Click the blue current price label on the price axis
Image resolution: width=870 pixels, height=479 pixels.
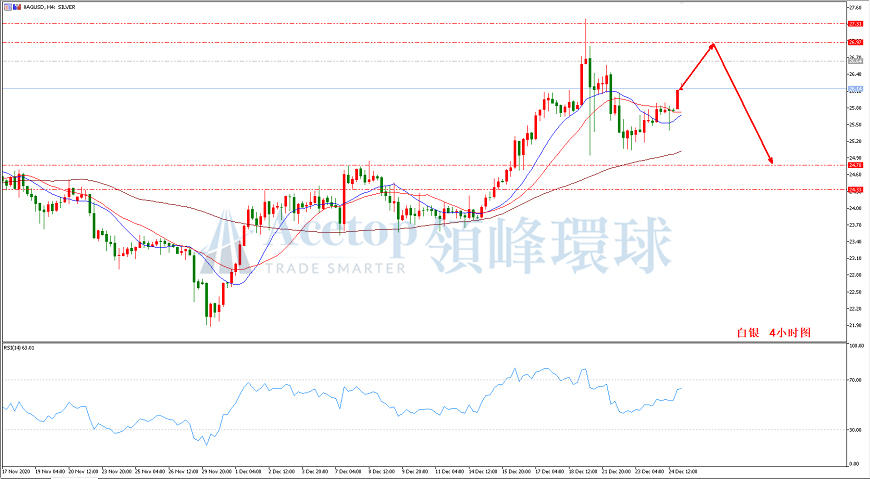855,89
